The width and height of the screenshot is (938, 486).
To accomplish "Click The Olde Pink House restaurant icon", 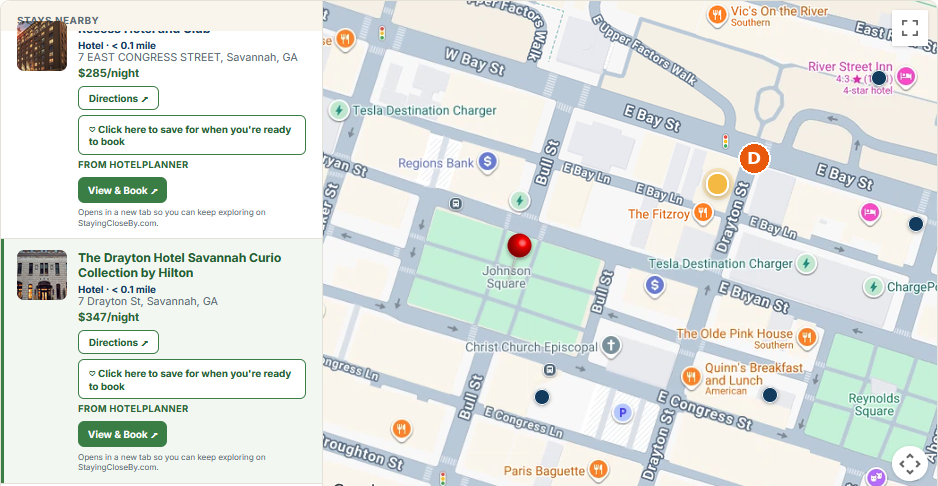I will point(806,338).
